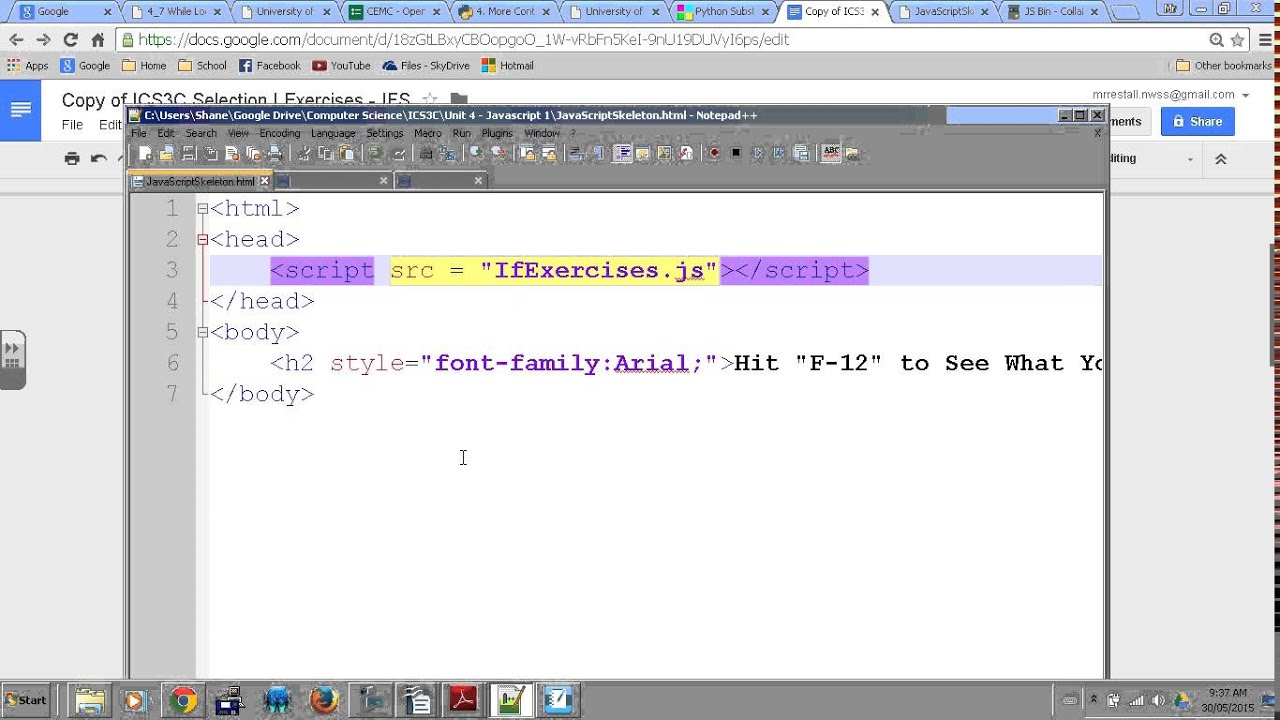
Task: Click the Google Docs print icon
Action: tap(72, 158)
